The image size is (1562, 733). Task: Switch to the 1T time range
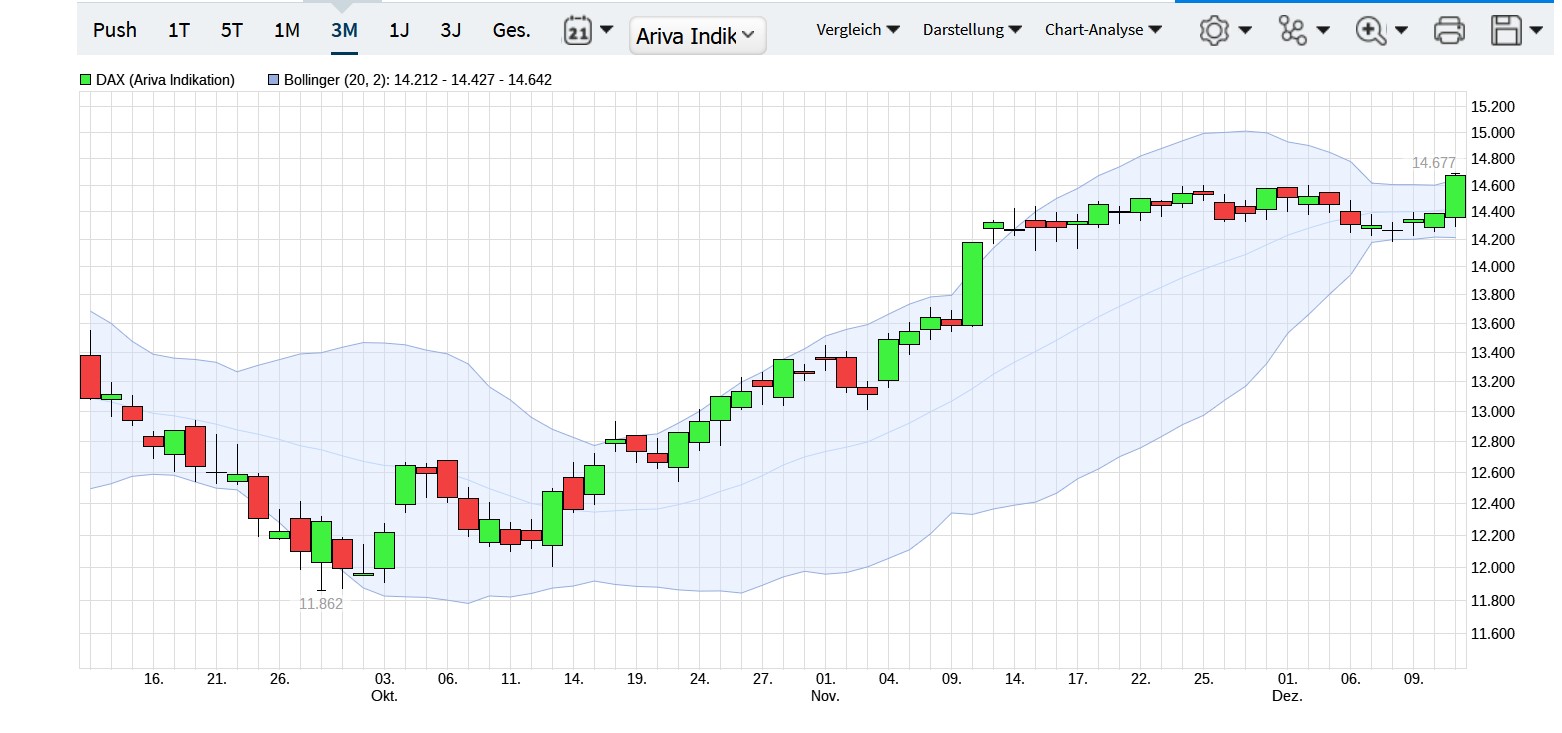179,30
